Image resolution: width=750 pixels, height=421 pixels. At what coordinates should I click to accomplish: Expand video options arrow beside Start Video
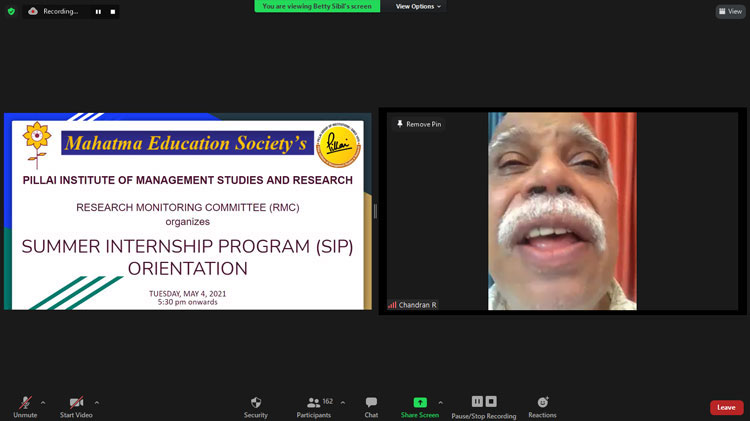click(96, 402)
